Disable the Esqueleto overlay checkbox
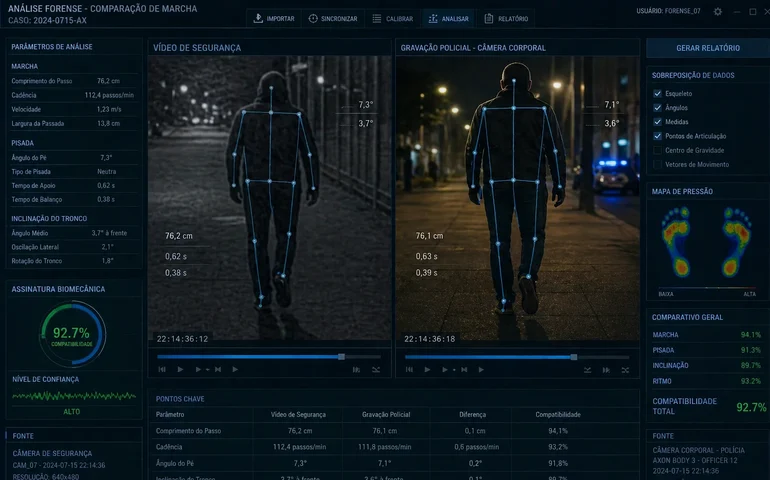The image size is (770, 480). (657, 93)
